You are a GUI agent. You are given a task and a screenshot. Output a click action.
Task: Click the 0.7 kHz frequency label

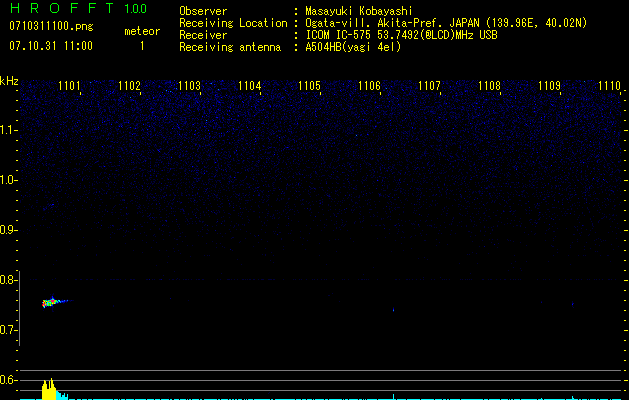coord(8,330)
